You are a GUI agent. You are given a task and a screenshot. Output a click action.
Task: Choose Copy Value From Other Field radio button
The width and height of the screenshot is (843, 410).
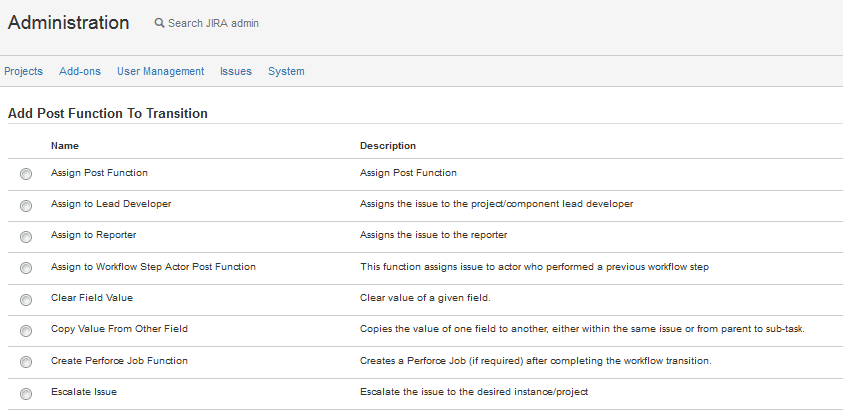[26, 330]
